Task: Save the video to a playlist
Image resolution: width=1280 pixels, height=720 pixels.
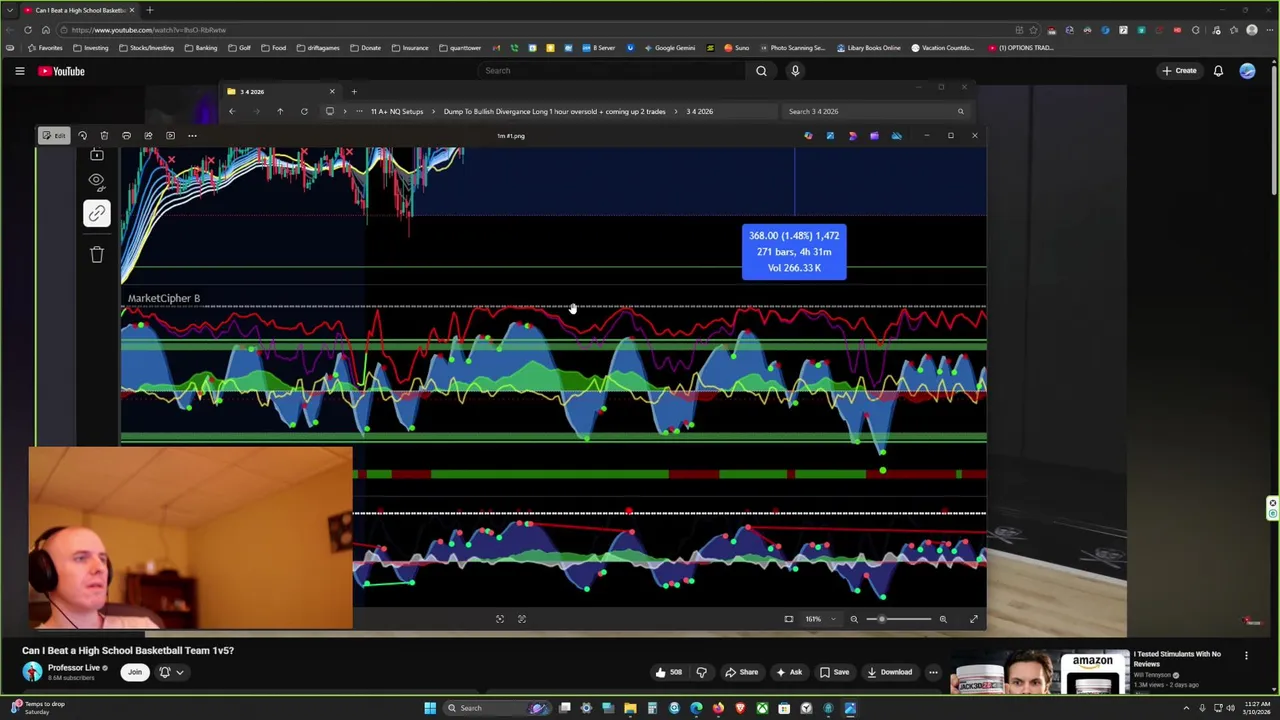Action: pos(833,672)
